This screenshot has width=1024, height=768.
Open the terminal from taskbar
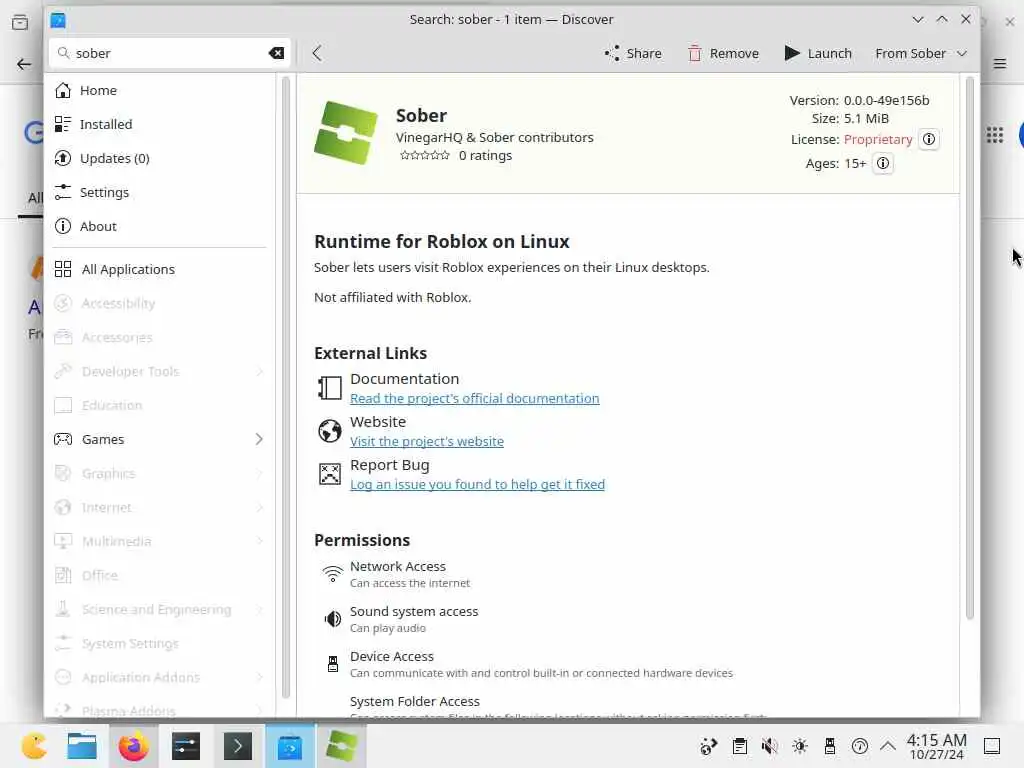click(x=238, y=746)
